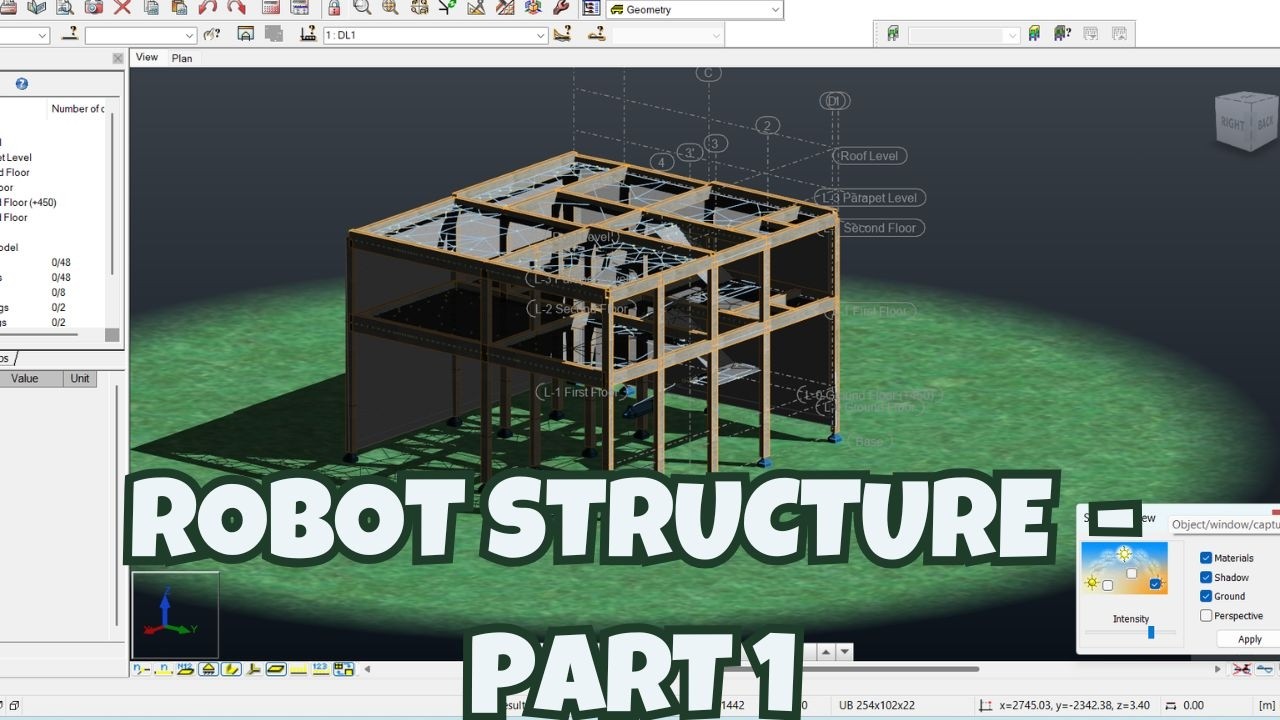Click the up arrow button below the viewport

826,652
